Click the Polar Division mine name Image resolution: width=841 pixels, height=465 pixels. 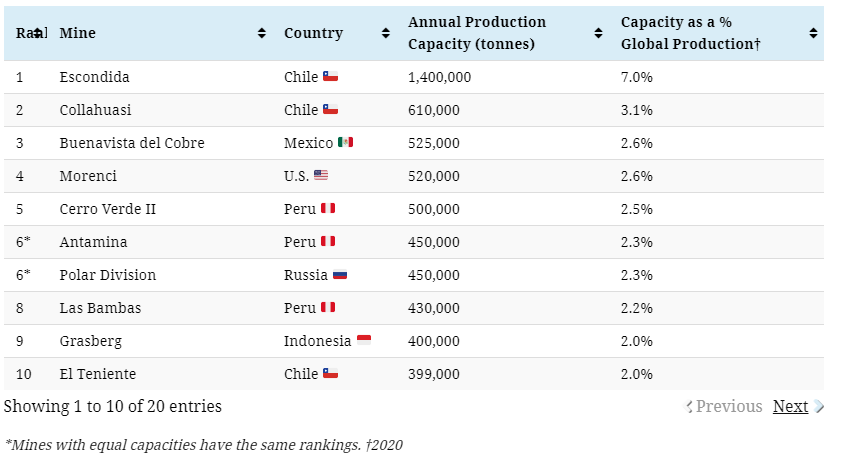[x=108, y=275]
